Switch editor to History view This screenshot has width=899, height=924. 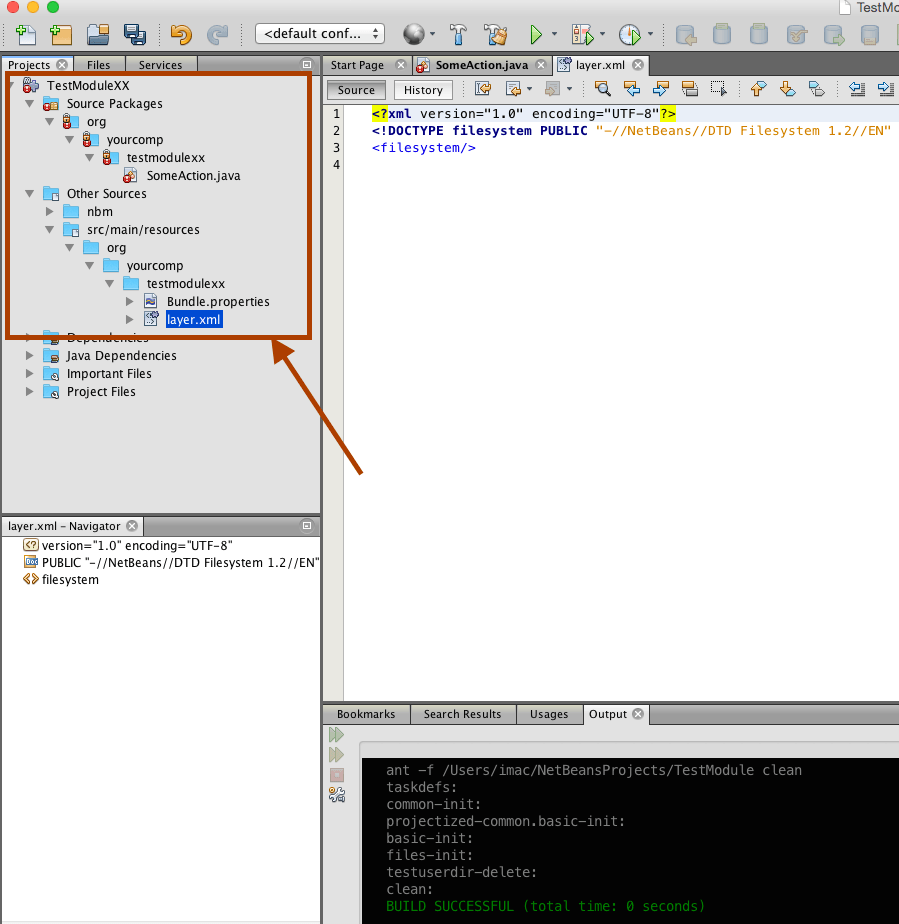(423, 90)
